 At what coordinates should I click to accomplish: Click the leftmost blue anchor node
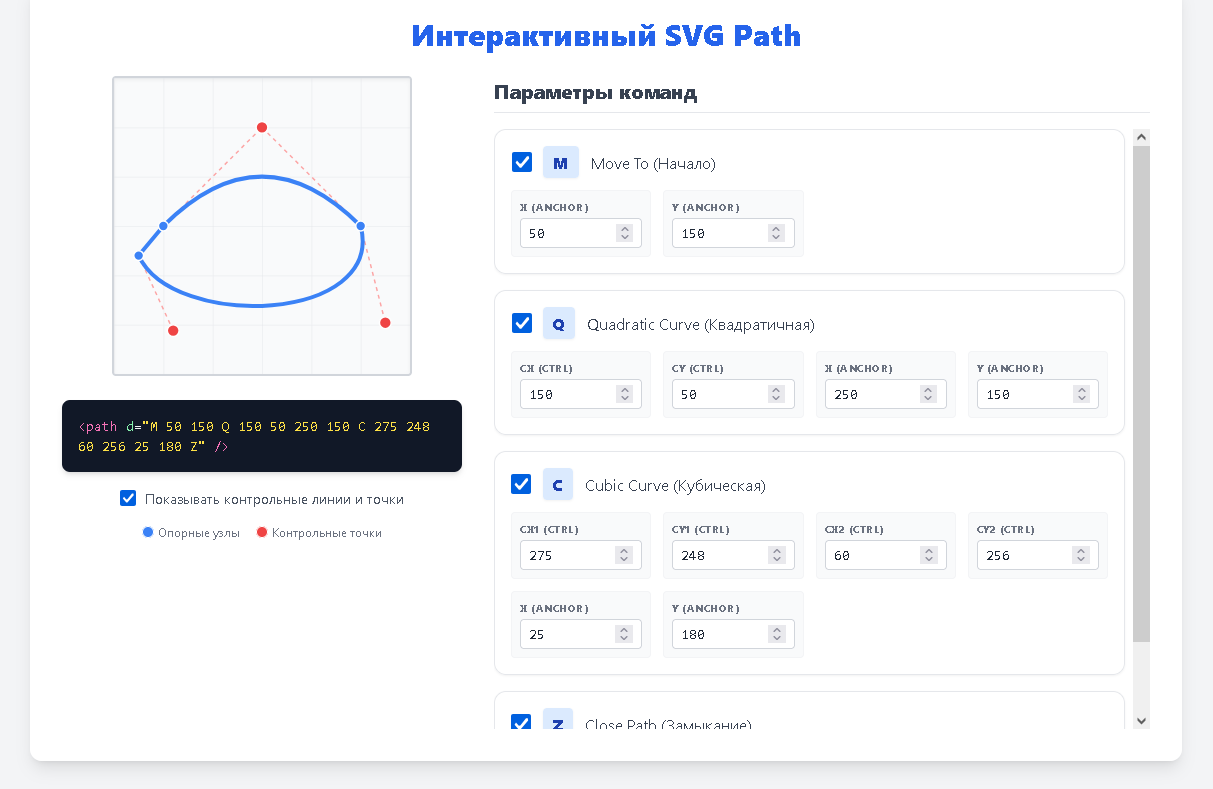click(139, 256)
